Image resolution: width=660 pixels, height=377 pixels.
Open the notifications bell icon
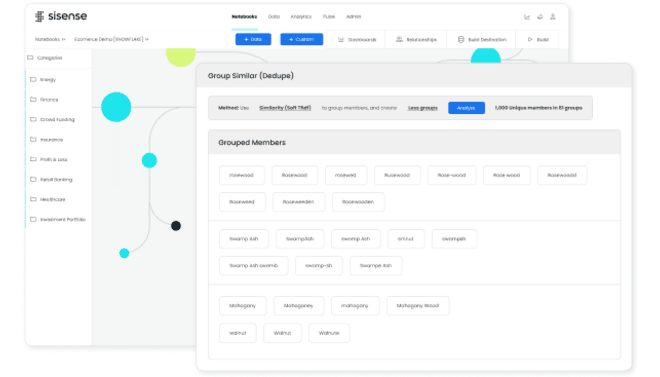(540, 17)
